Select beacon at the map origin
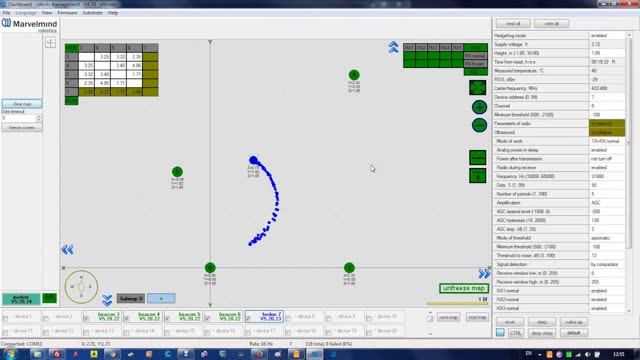This screenshot has width=640, height=360. point(210,268)
